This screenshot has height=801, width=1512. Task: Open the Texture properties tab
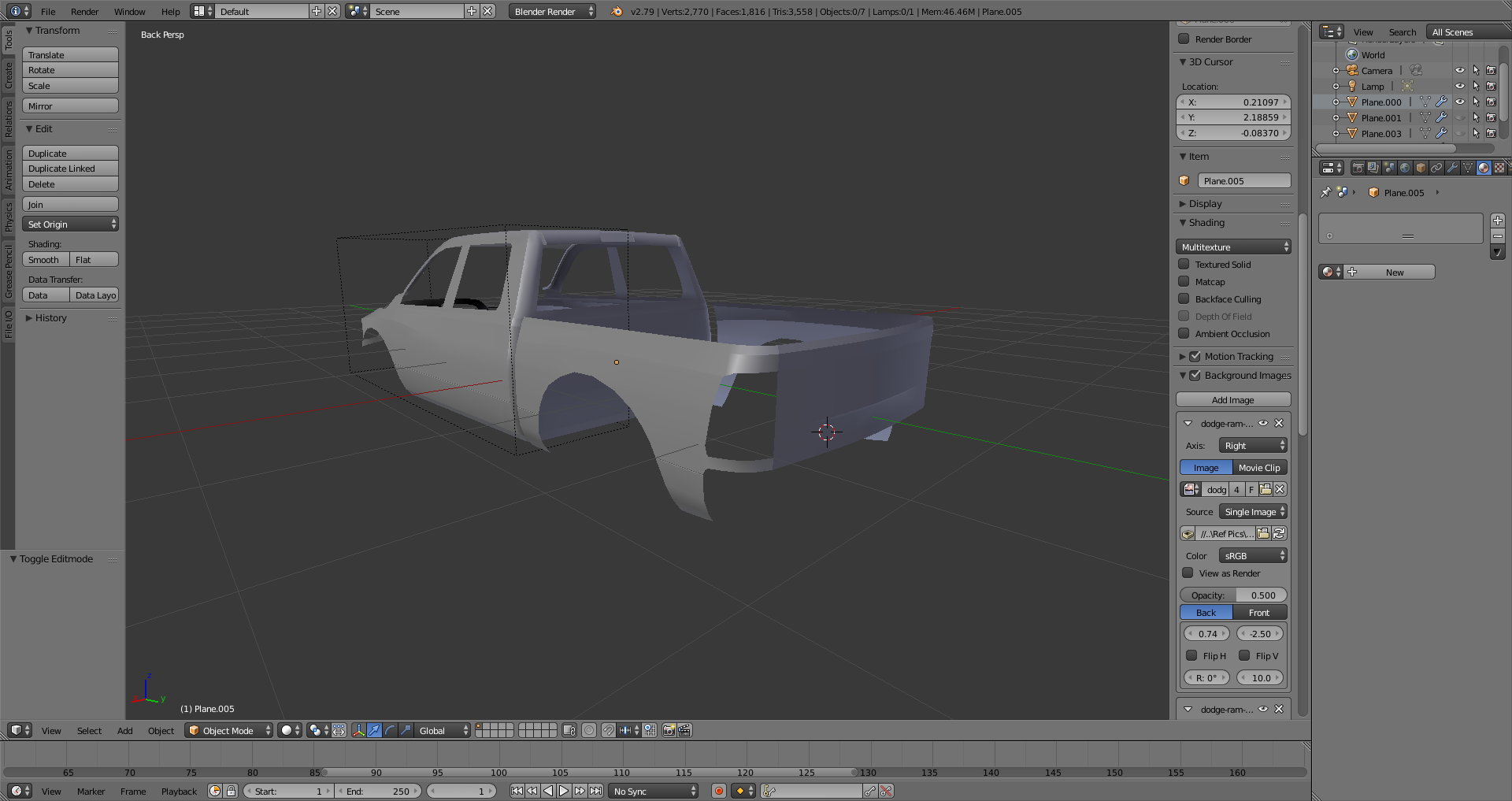coord(1499,168)
